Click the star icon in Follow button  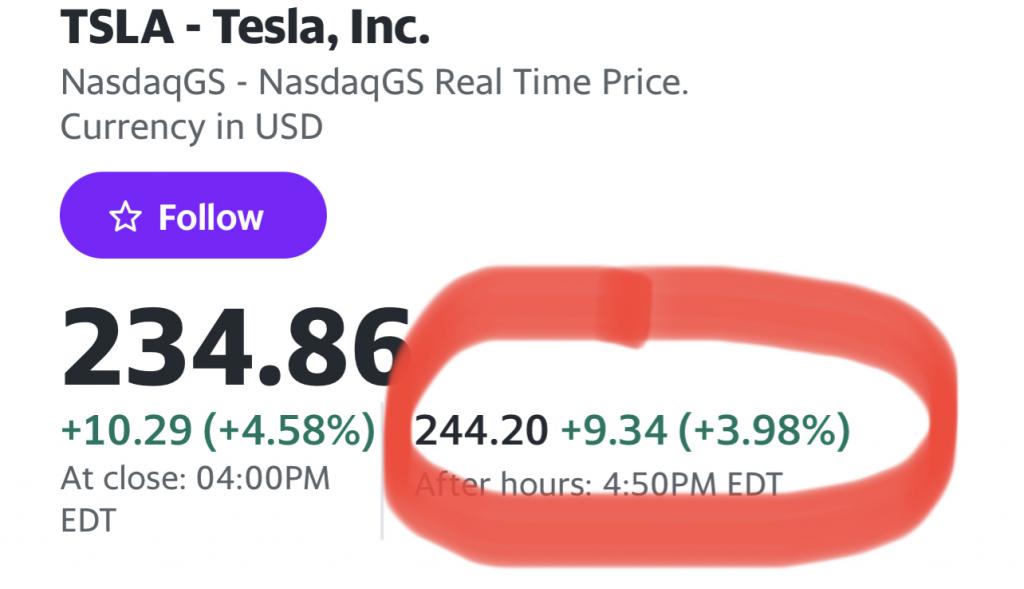tap(125, 217)
